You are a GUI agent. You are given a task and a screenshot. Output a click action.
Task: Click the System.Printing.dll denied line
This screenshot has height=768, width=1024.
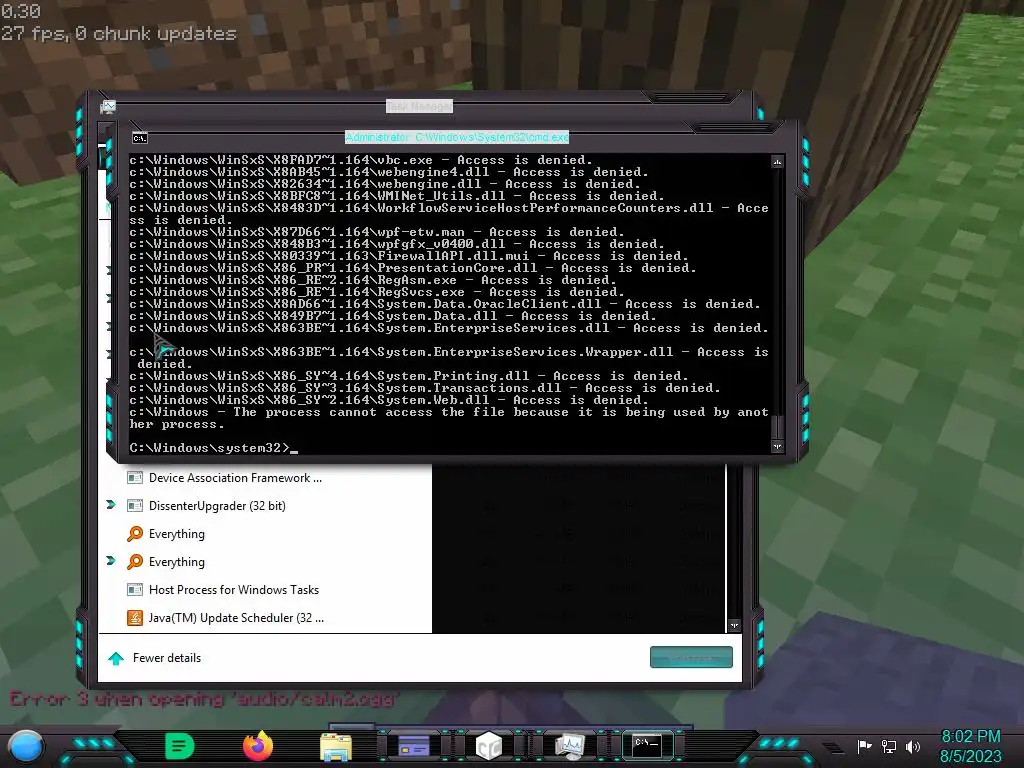[409, 376]
